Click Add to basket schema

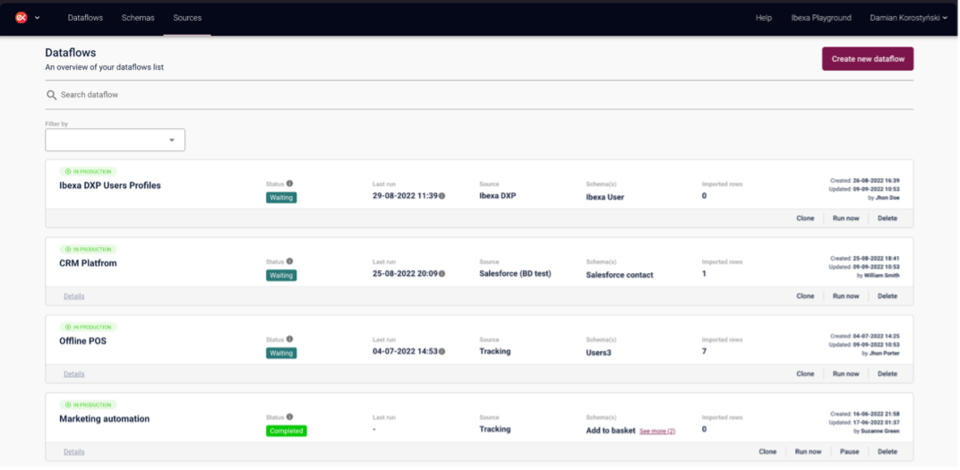click(x=610, y=430)
